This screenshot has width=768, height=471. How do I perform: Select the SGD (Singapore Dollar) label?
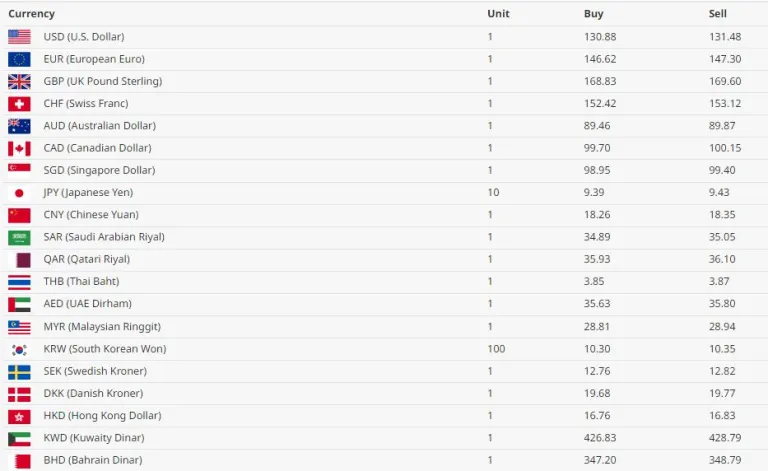coord(99,170)
